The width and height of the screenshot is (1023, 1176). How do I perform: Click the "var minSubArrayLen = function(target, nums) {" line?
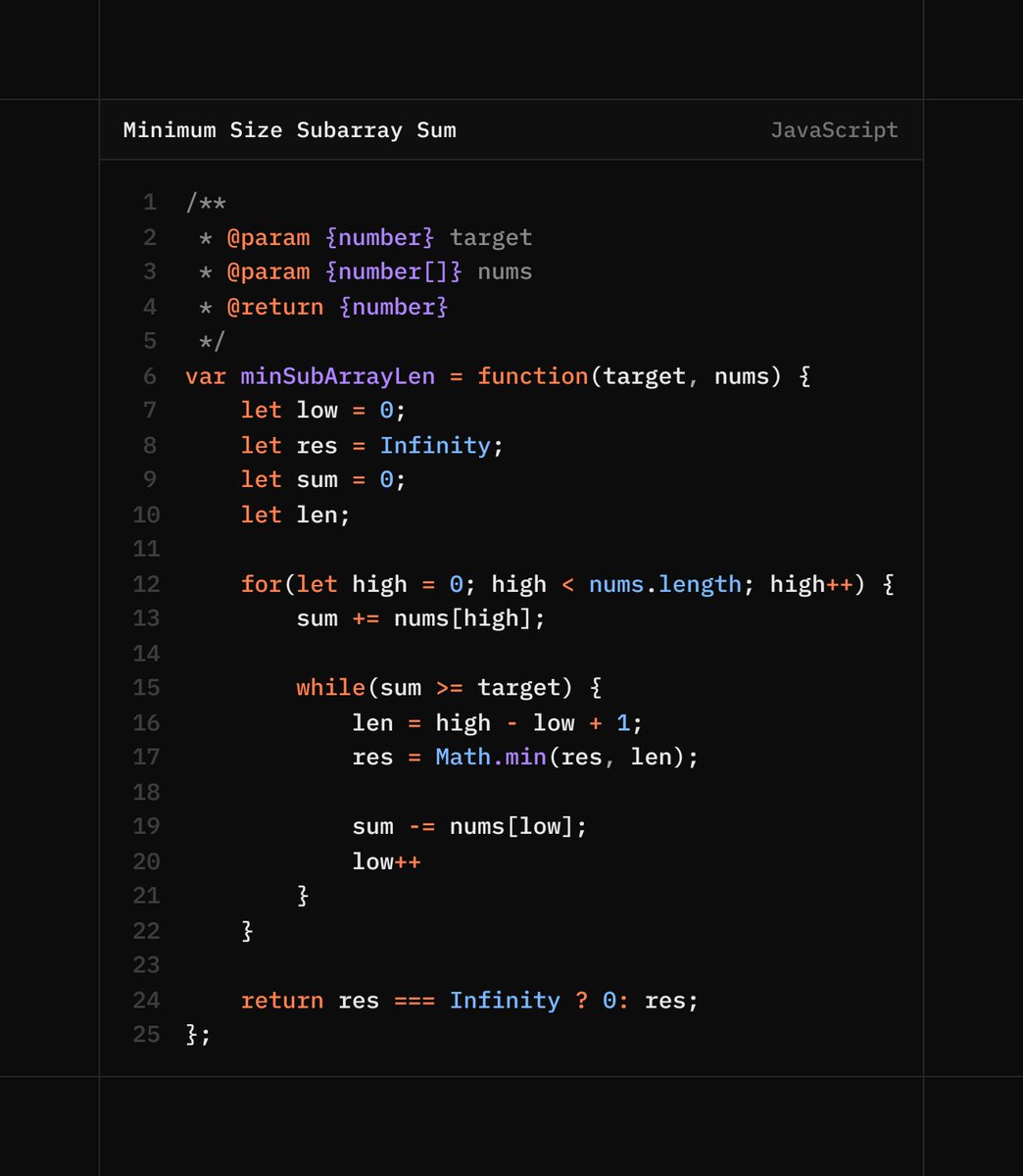coord(498,376)
